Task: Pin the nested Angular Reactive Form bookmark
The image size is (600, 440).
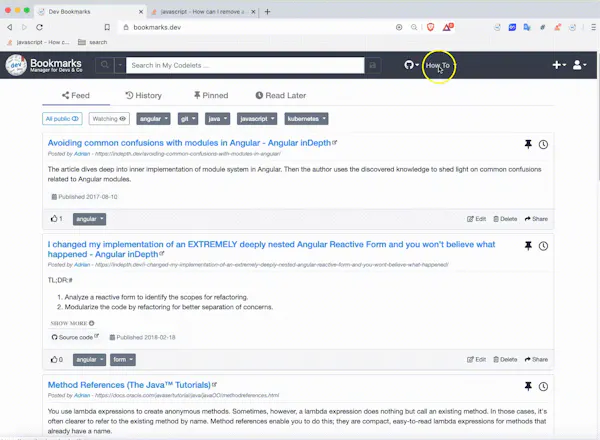Action: (528, 246)
